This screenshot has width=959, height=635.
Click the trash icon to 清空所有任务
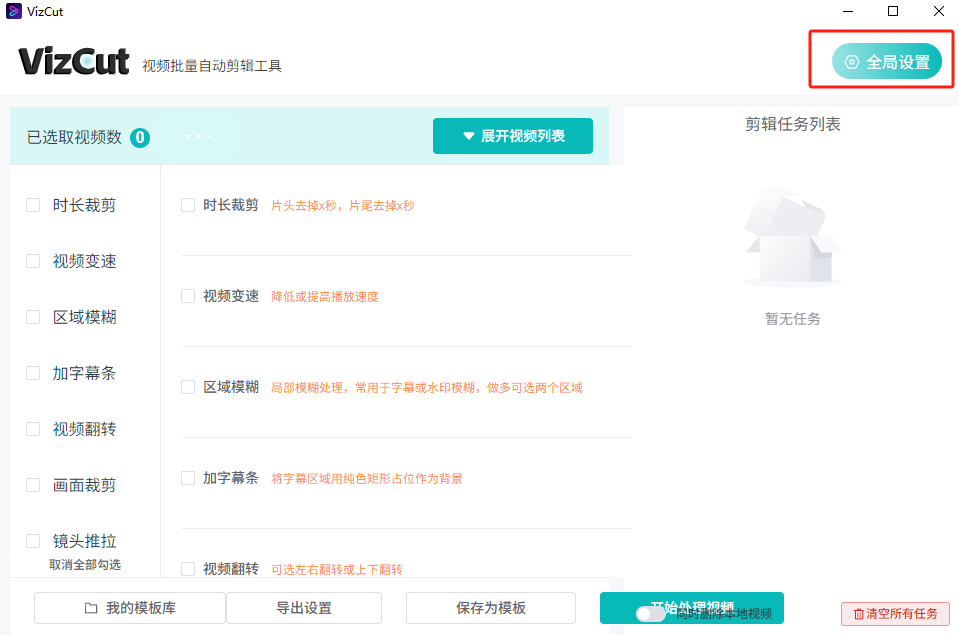pyautogui.click(x=858, y=613)
